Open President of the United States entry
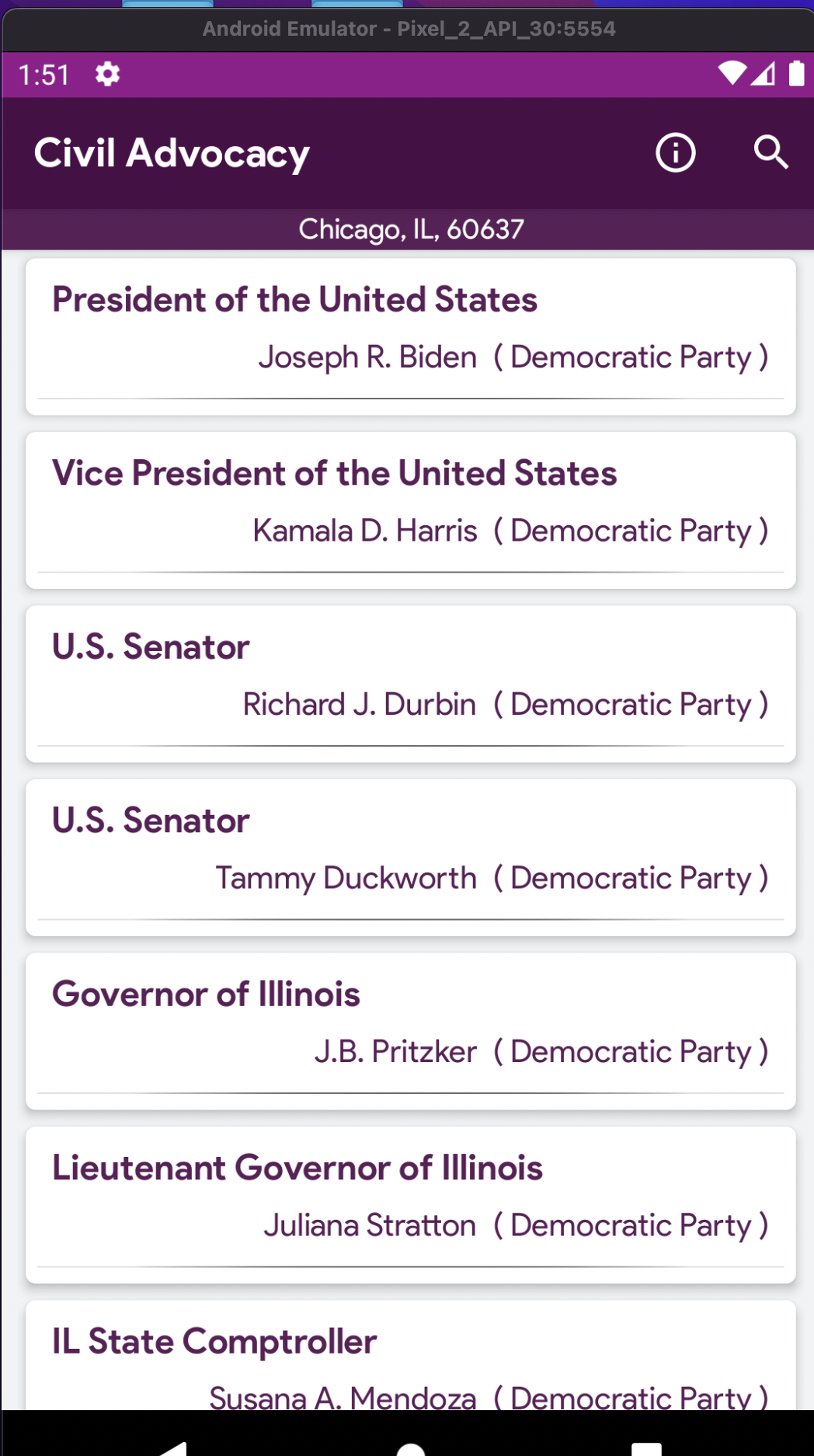The width and height of the screenshot is (814, 1456). [x=410, y=336]
